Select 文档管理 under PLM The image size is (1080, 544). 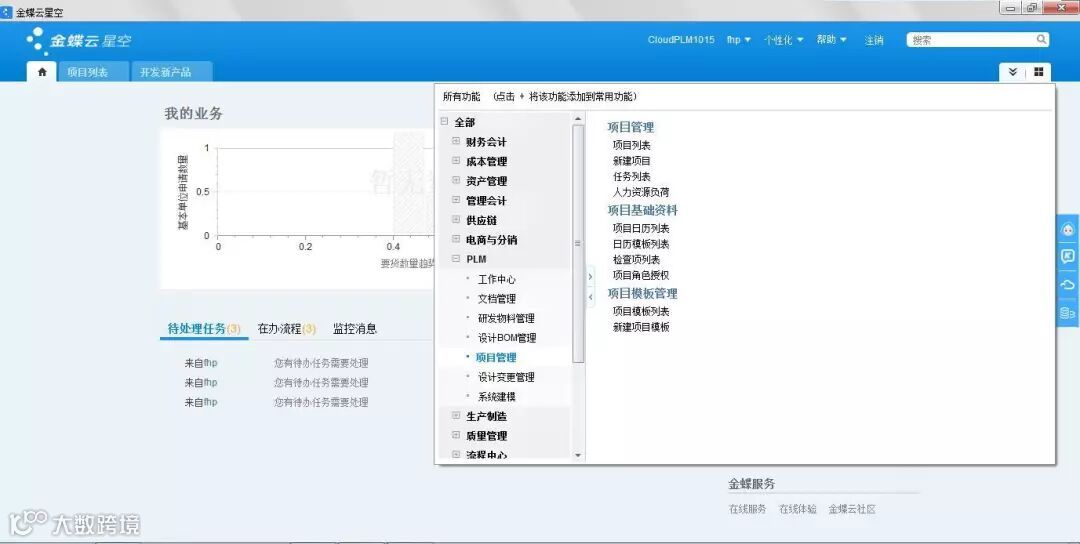(x=497, y=298)
